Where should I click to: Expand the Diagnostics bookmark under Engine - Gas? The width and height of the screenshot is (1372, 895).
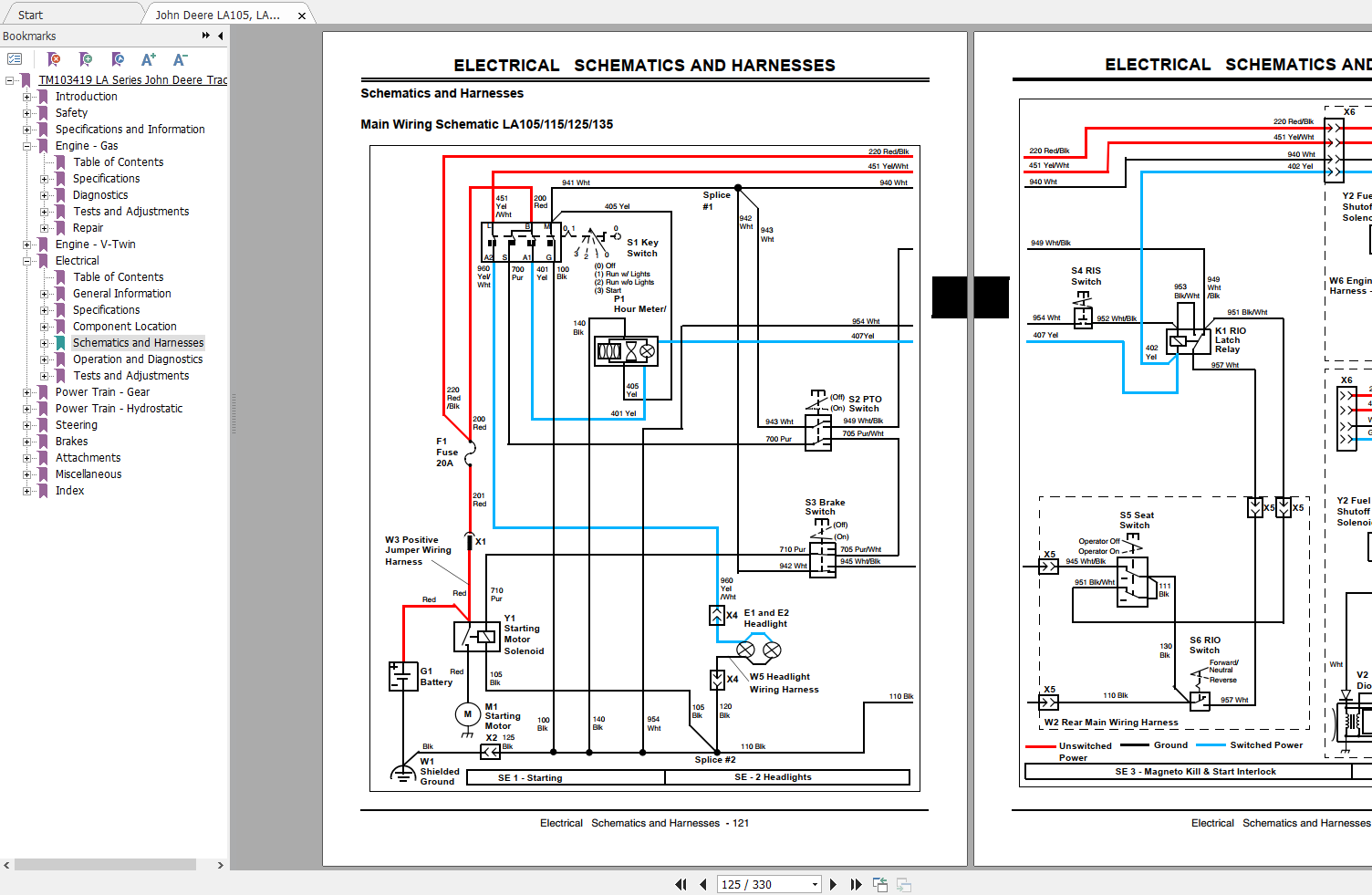point(45,195)
